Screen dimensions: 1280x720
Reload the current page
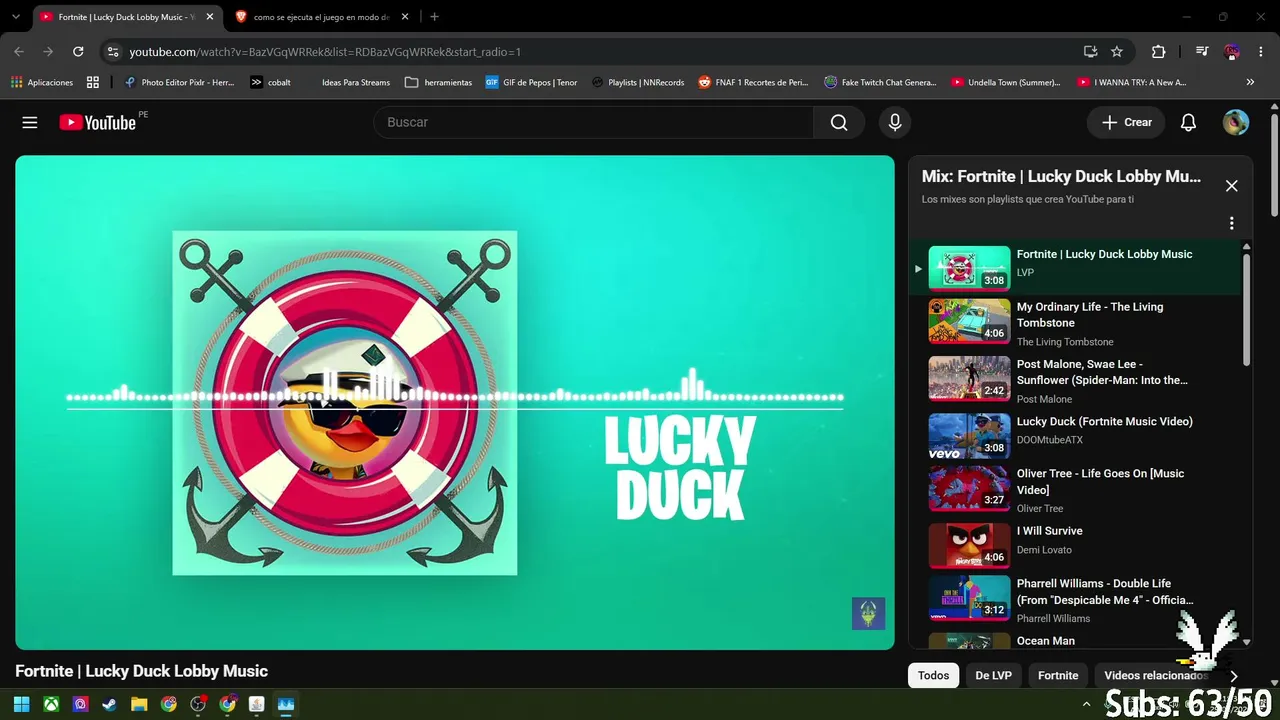point(78,51)
